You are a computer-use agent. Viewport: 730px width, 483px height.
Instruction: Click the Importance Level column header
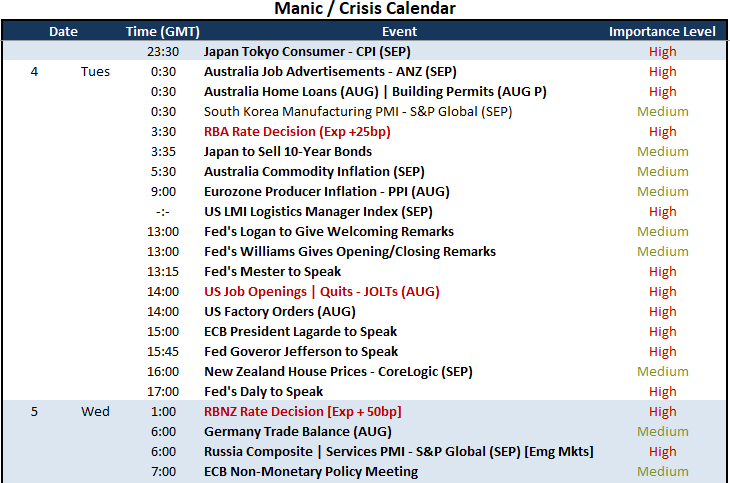tap(662, 31)
